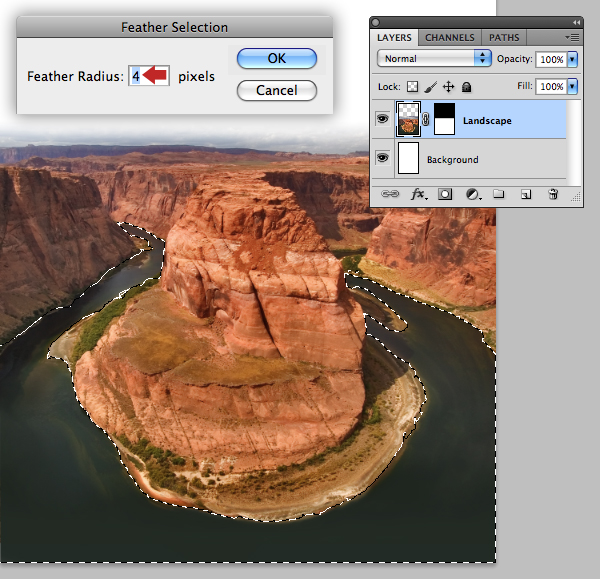Open the Fill slider arrow

point(572,86)
